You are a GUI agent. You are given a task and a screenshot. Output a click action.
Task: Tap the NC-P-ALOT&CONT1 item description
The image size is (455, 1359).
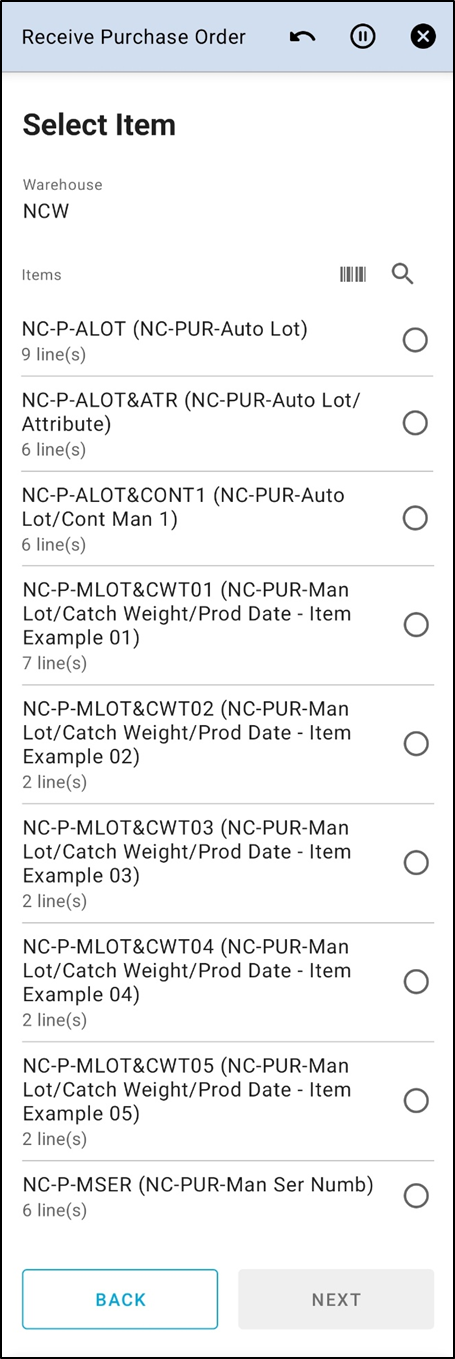183,507
